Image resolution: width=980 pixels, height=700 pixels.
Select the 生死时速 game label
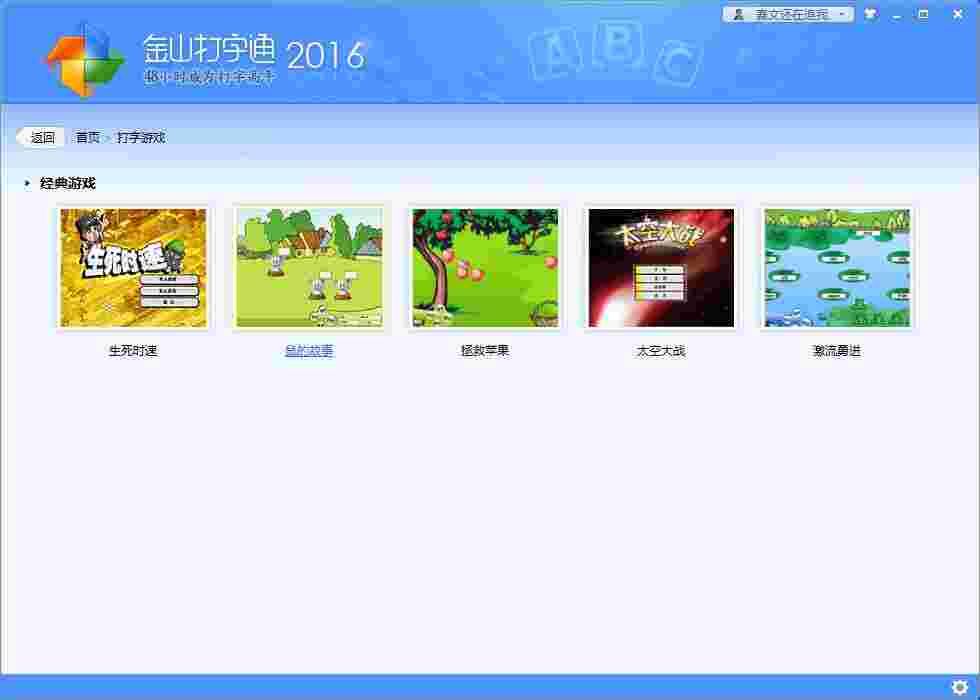click(133, 351)
